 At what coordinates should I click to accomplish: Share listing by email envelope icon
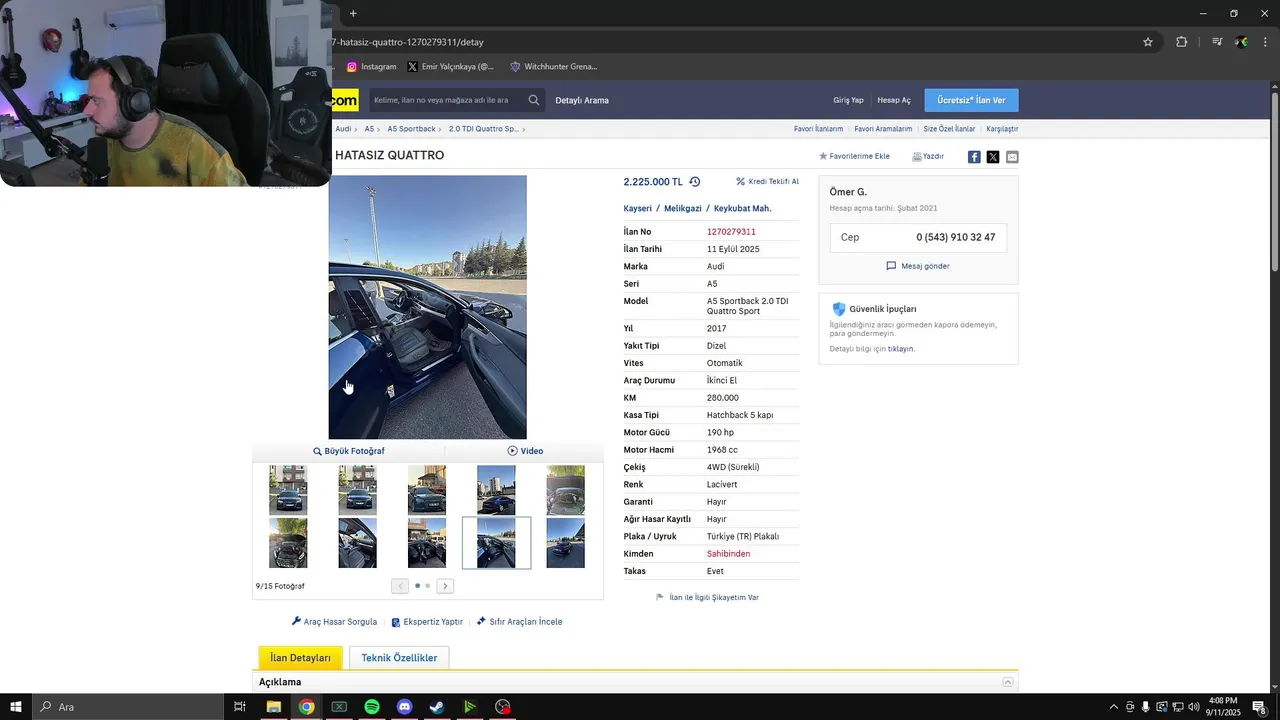pyautogui.click(x=1012, y=157)
